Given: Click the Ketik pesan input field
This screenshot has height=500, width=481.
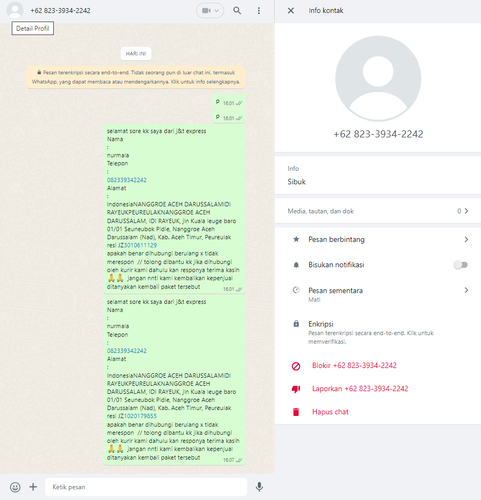Looking at the screenshot, I should (x=146, y=487).
